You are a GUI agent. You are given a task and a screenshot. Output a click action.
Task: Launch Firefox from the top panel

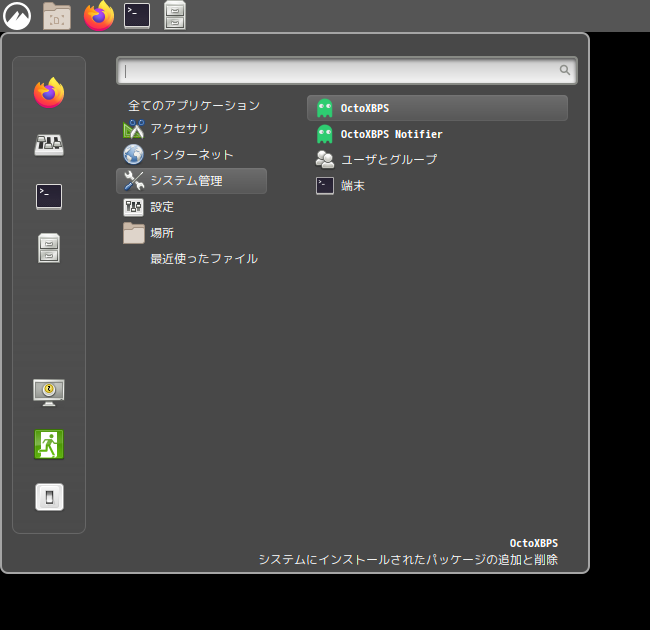point(99,16)
